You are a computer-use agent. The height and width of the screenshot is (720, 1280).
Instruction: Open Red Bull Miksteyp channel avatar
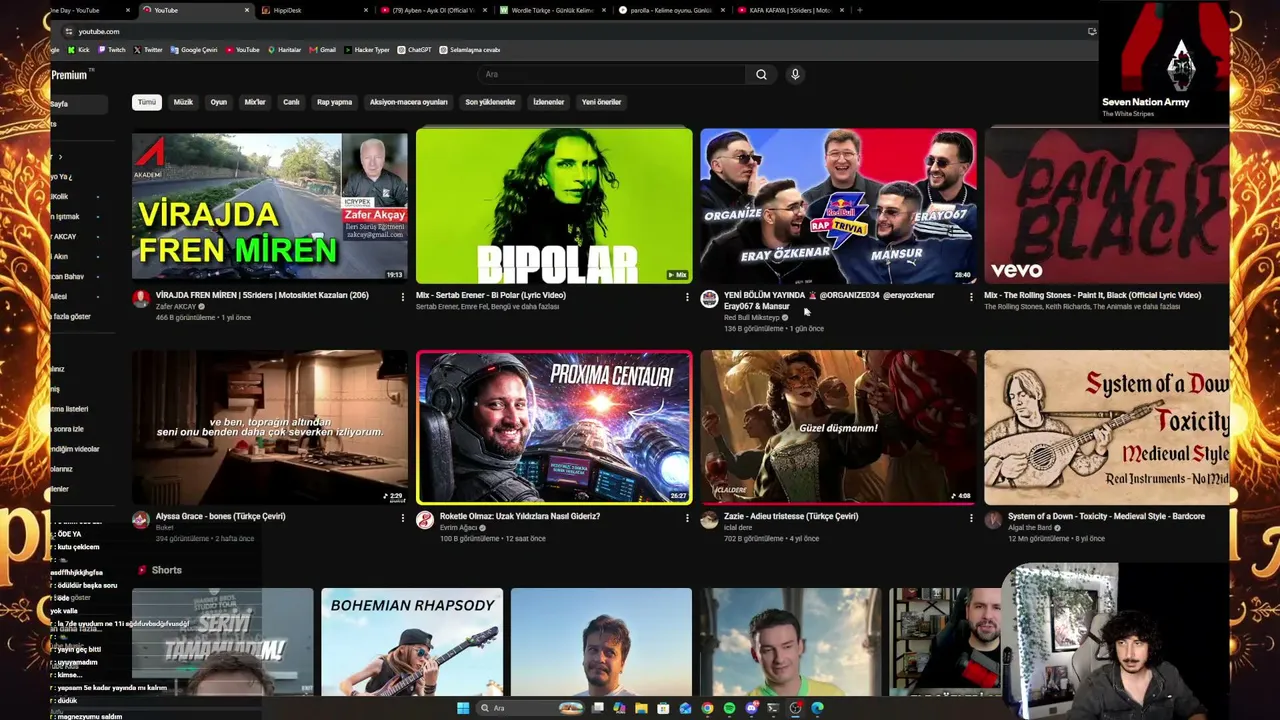(709, 299)
